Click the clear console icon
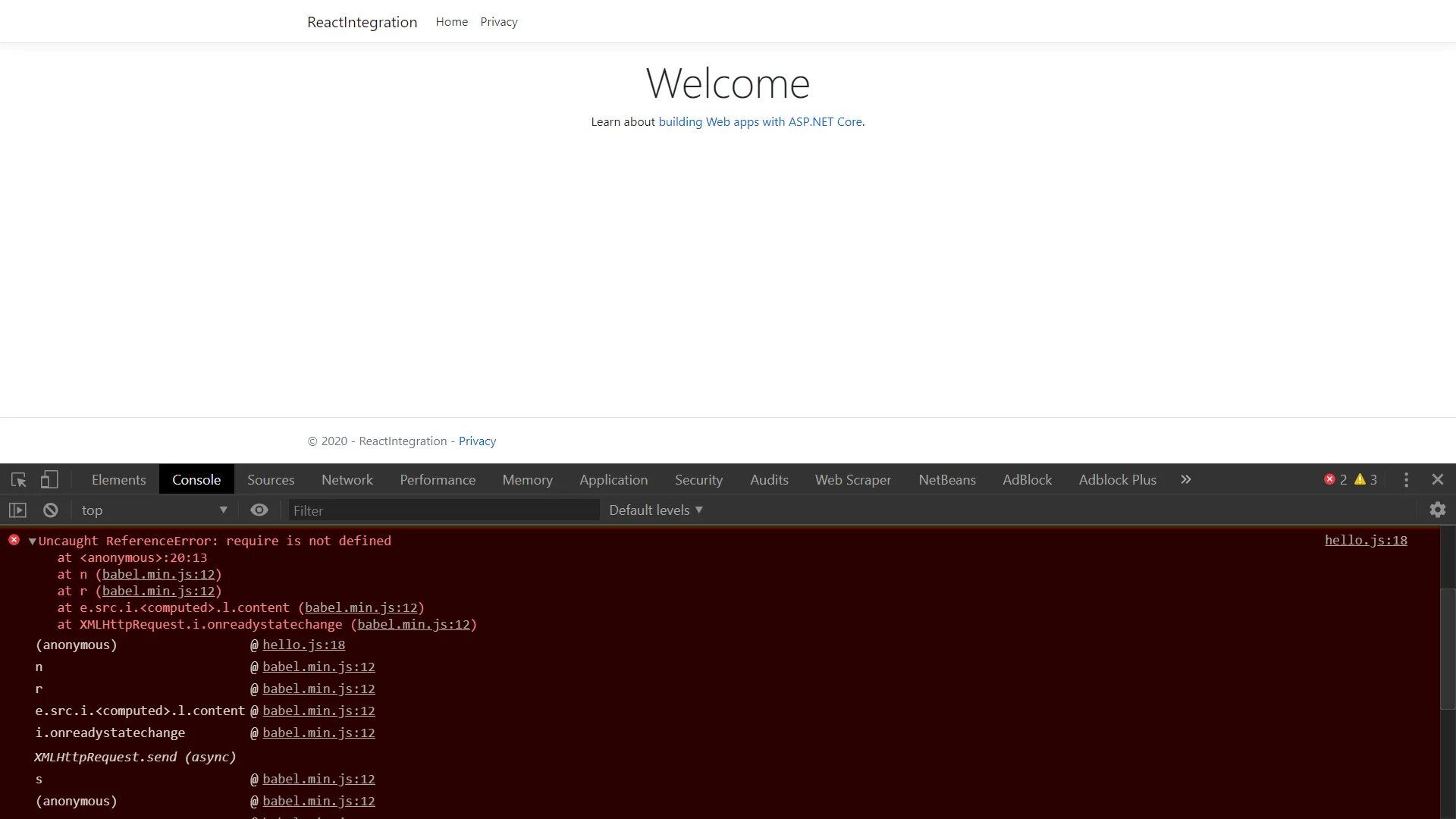The image size is (1456, 819). (x=50, y=510)
